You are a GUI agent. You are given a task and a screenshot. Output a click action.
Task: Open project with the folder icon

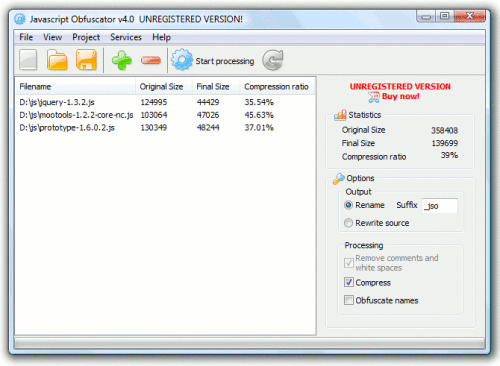tap(57, 60)
